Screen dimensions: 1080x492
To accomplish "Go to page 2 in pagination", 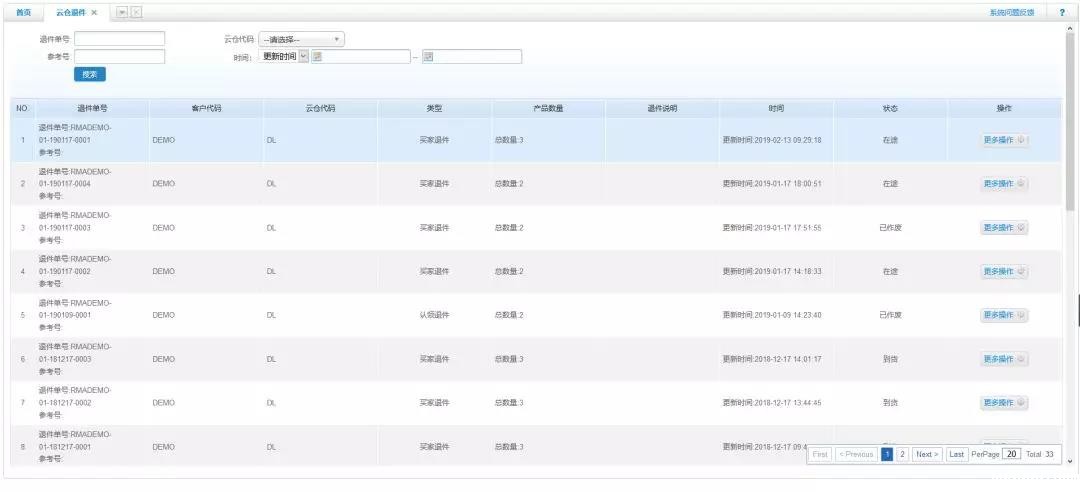I will (x=902, y=454).
